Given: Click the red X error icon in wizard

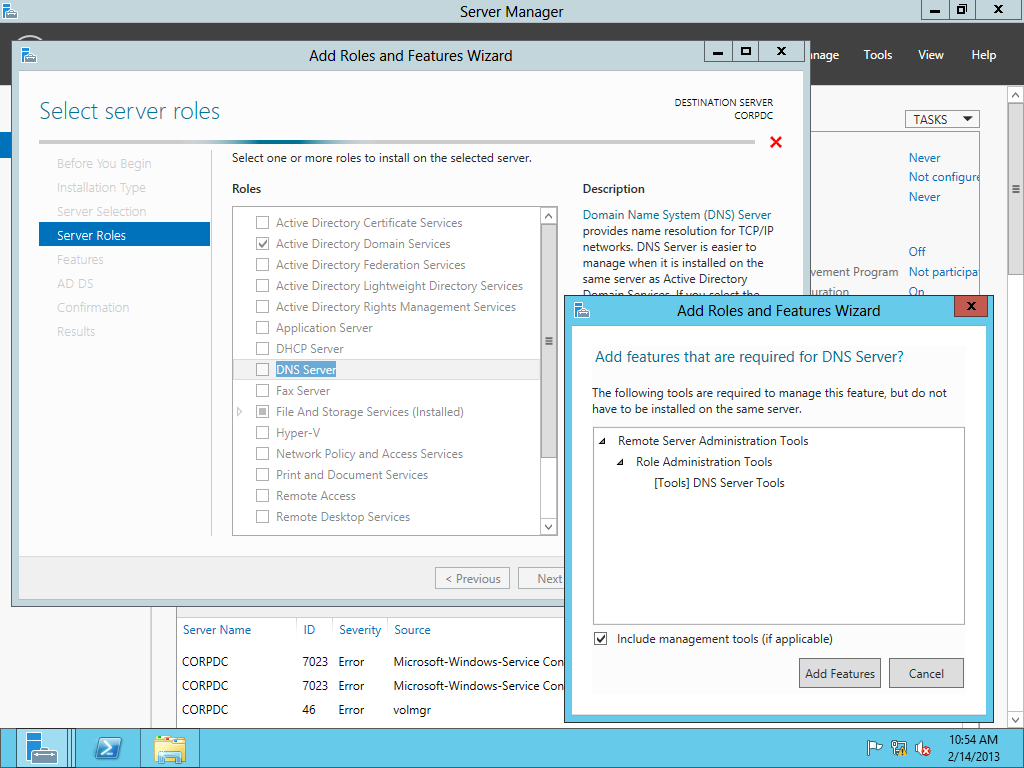Looking at the screenshot, I should [x=776, y=142].
